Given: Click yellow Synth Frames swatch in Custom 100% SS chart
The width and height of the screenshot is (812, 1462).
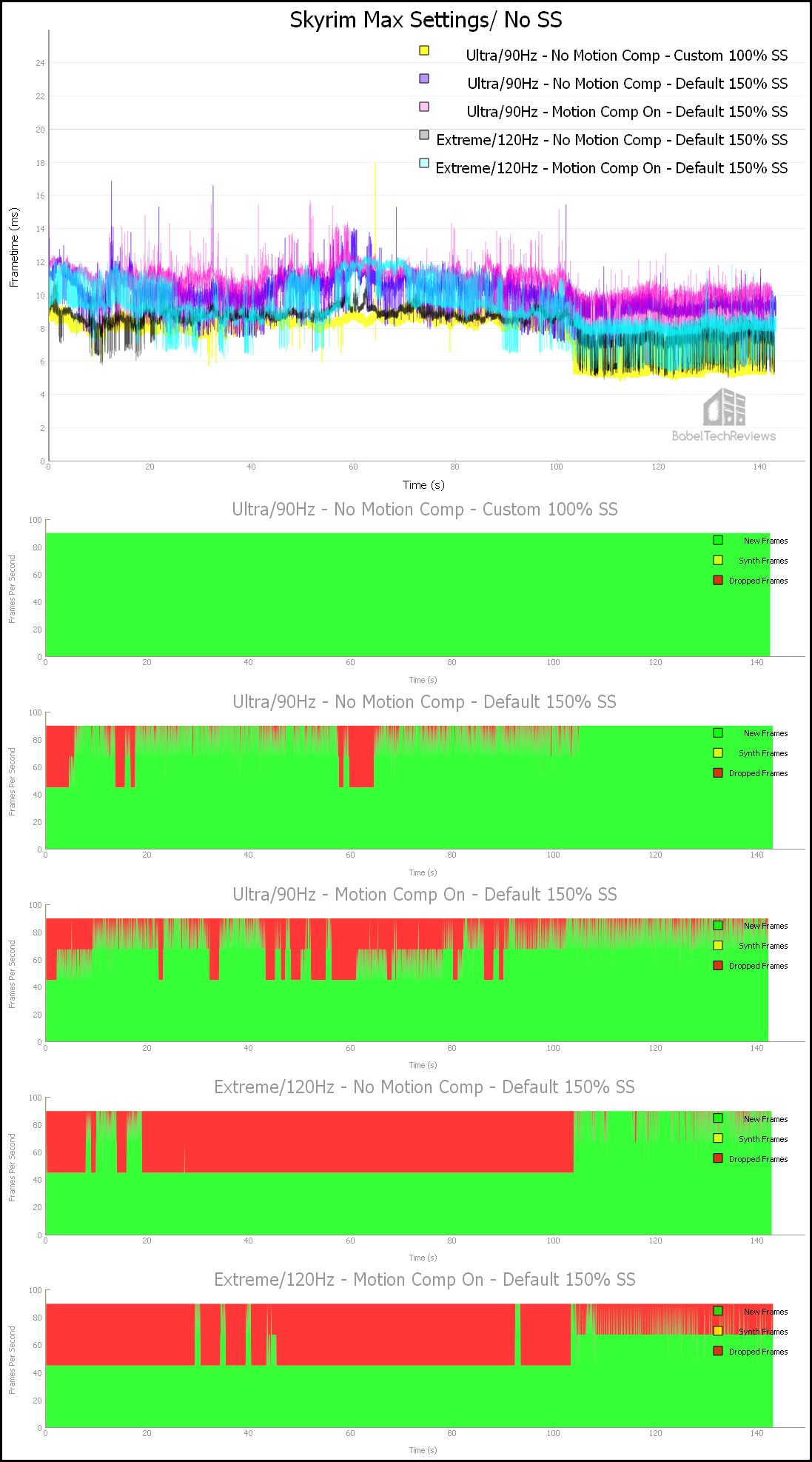Looking at the screenshot, I should 718,560.
